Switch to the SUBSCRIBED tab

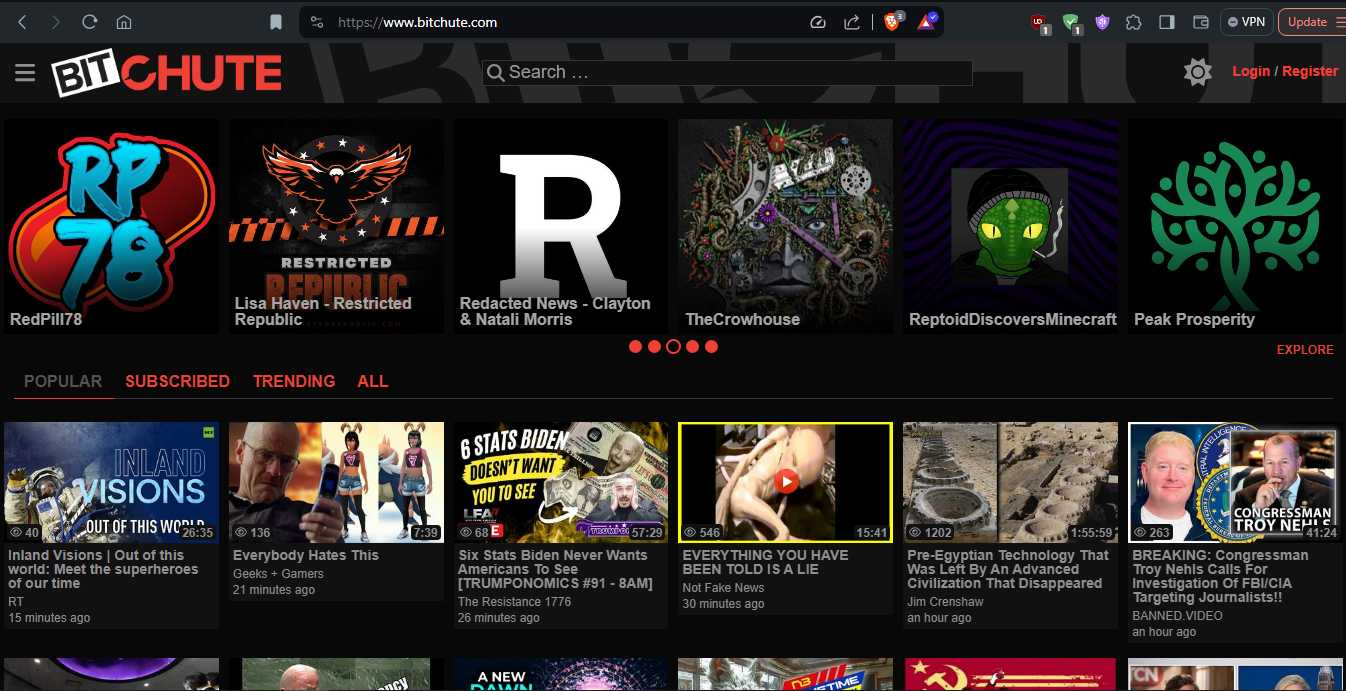click(x=177, y=381)
